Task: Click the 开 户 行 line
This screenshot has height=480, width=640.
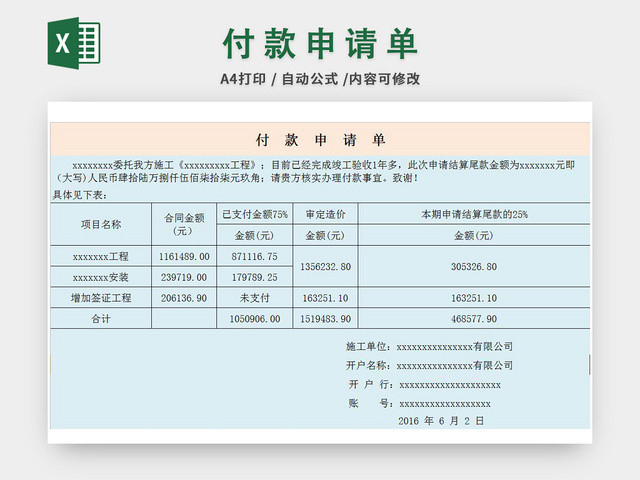Action: (424, 384)
